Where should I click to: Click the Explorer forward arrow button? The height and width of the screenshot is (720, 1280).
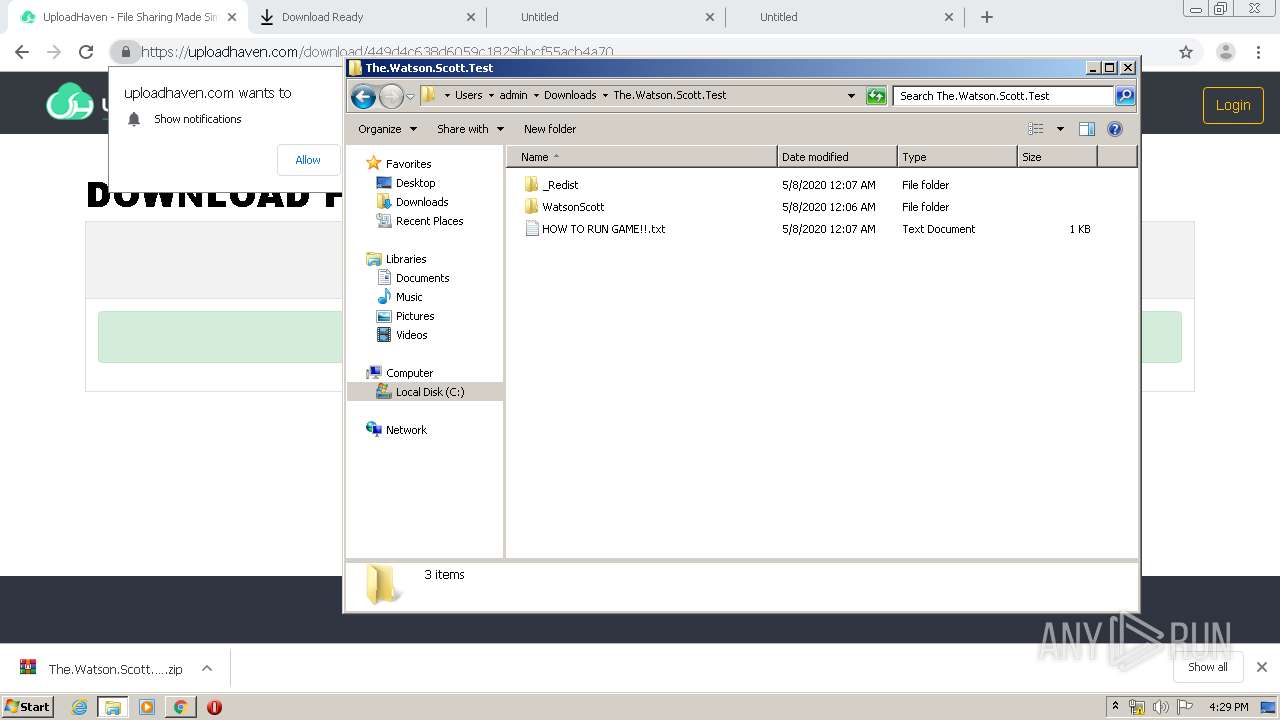pos(391,96)
